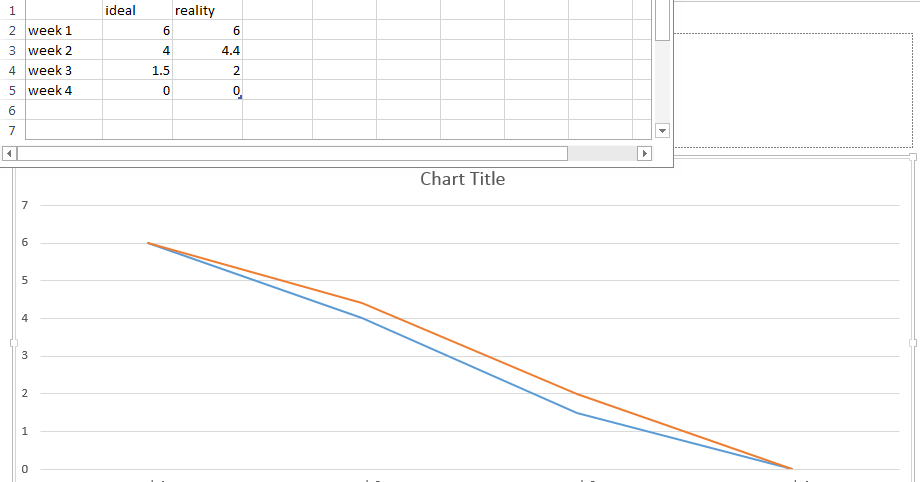Viewport: 920px width, 482px height.
Task: Click the scroll-right arrow of datasheet
Action: [x=644, y=154]
